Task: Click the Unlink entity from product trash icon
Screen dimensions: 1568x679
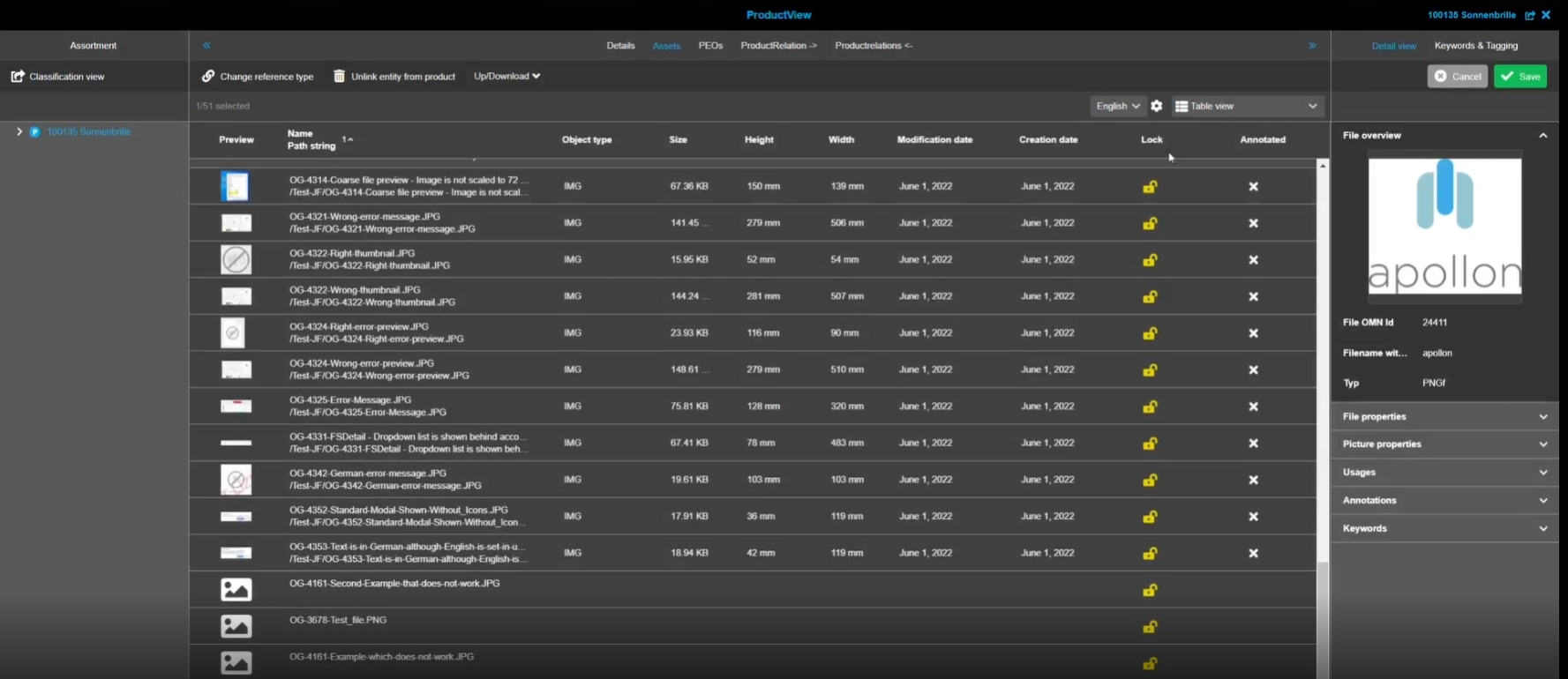Action: click(x=339, y=77)
